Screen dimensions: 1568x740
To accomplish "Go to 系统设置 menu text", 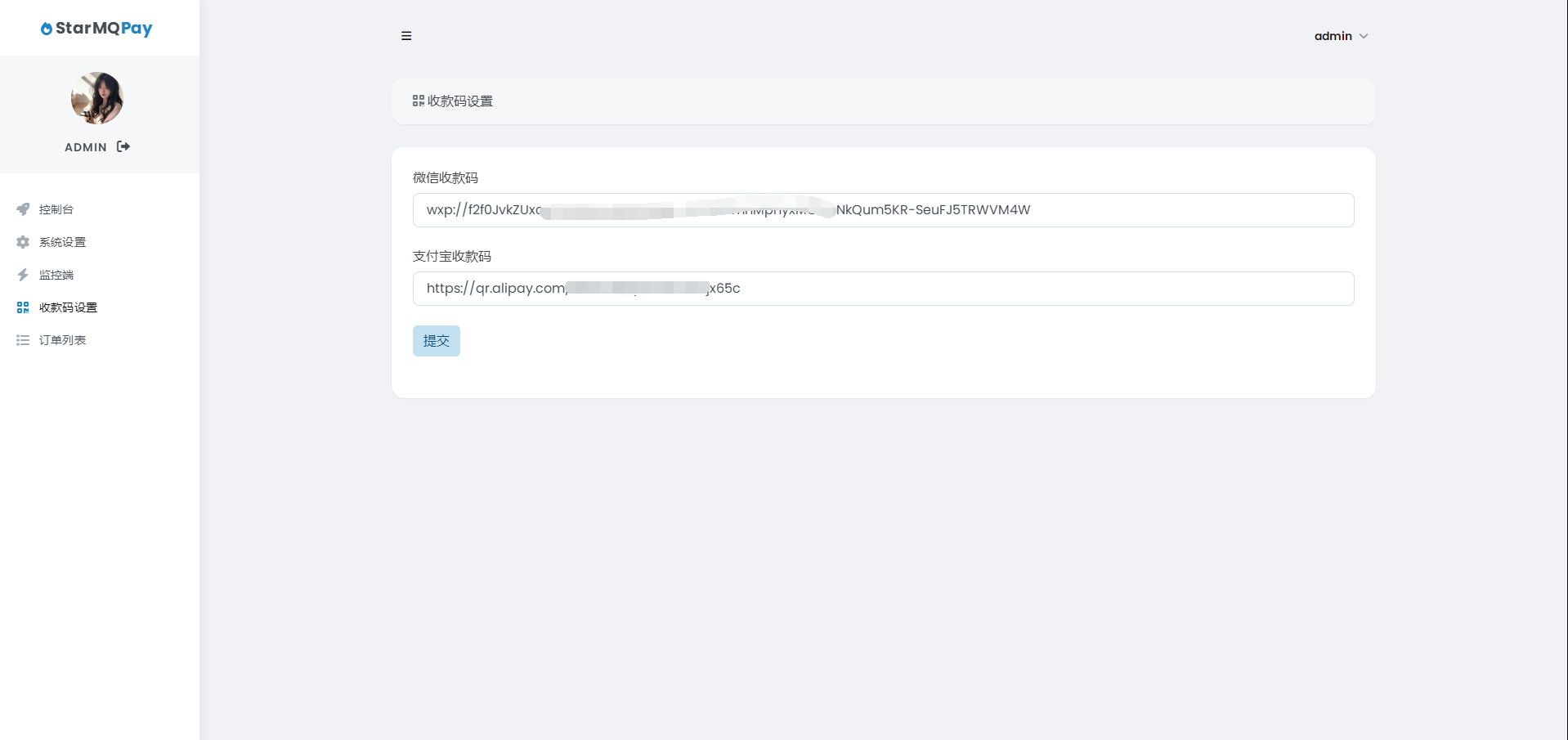I will click(x=63, y=242).
